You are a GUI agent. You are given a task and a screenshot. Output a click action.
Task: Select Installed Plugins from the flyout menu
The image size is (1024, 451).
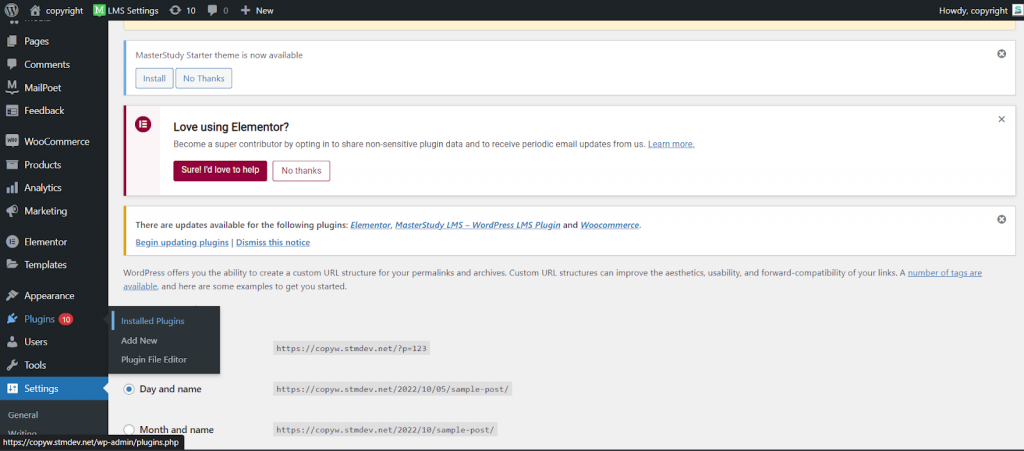pos(152,321)
